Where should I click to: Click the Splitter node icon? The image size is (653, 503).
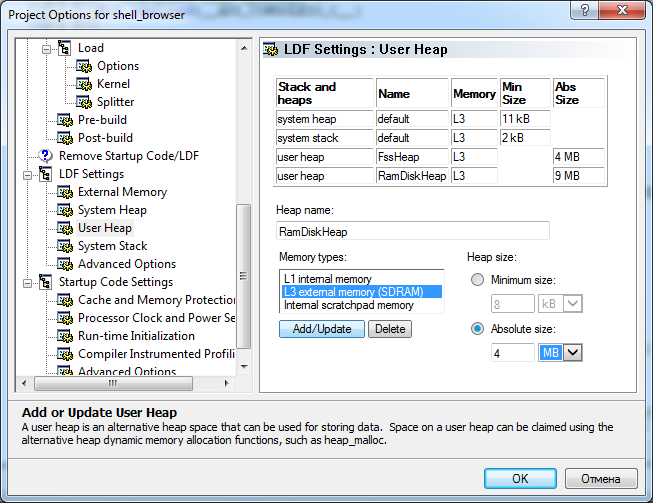coord(85,102)
